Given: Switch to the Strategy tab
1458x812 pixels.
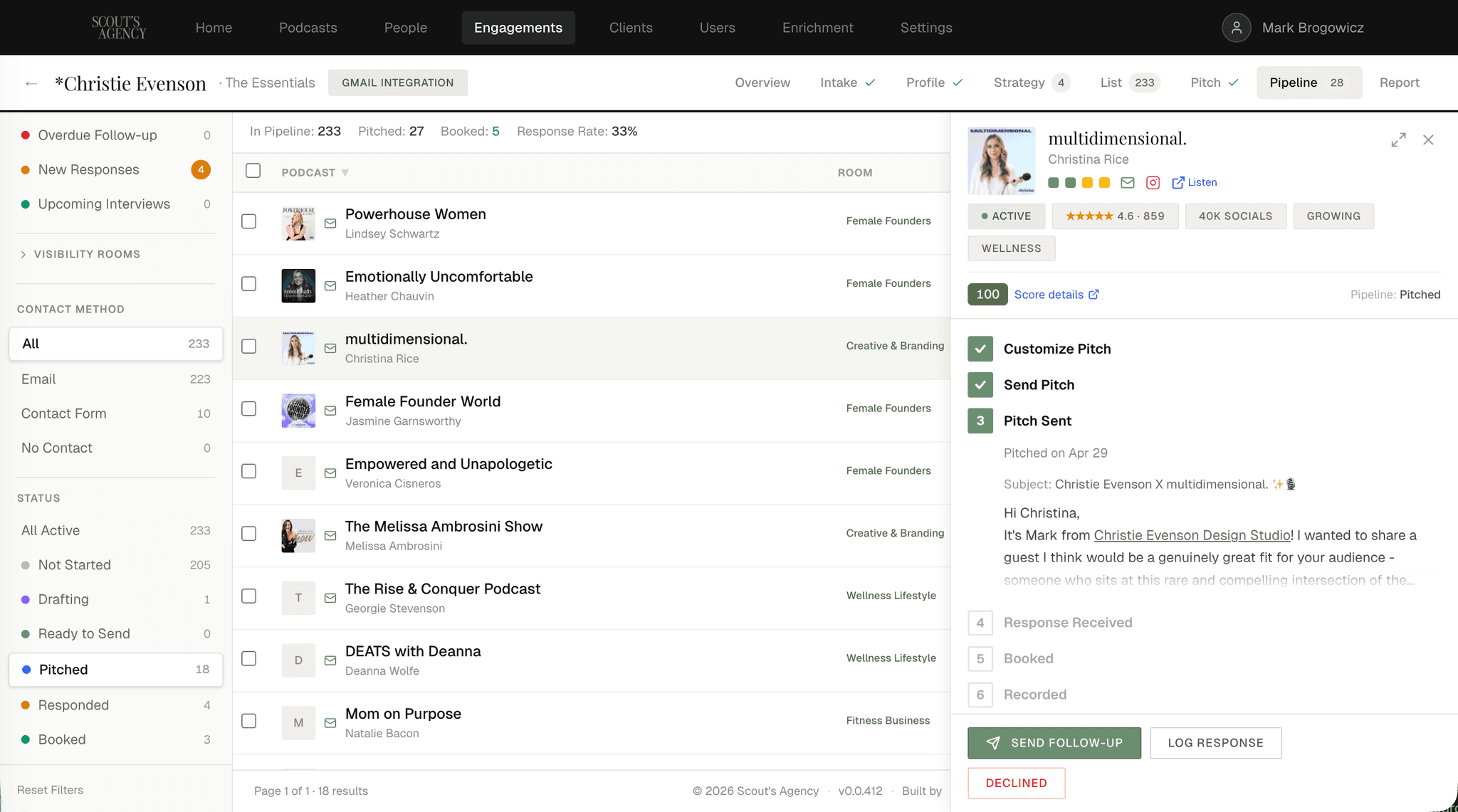Looking at the screenshot, I should pos(1032,83).
